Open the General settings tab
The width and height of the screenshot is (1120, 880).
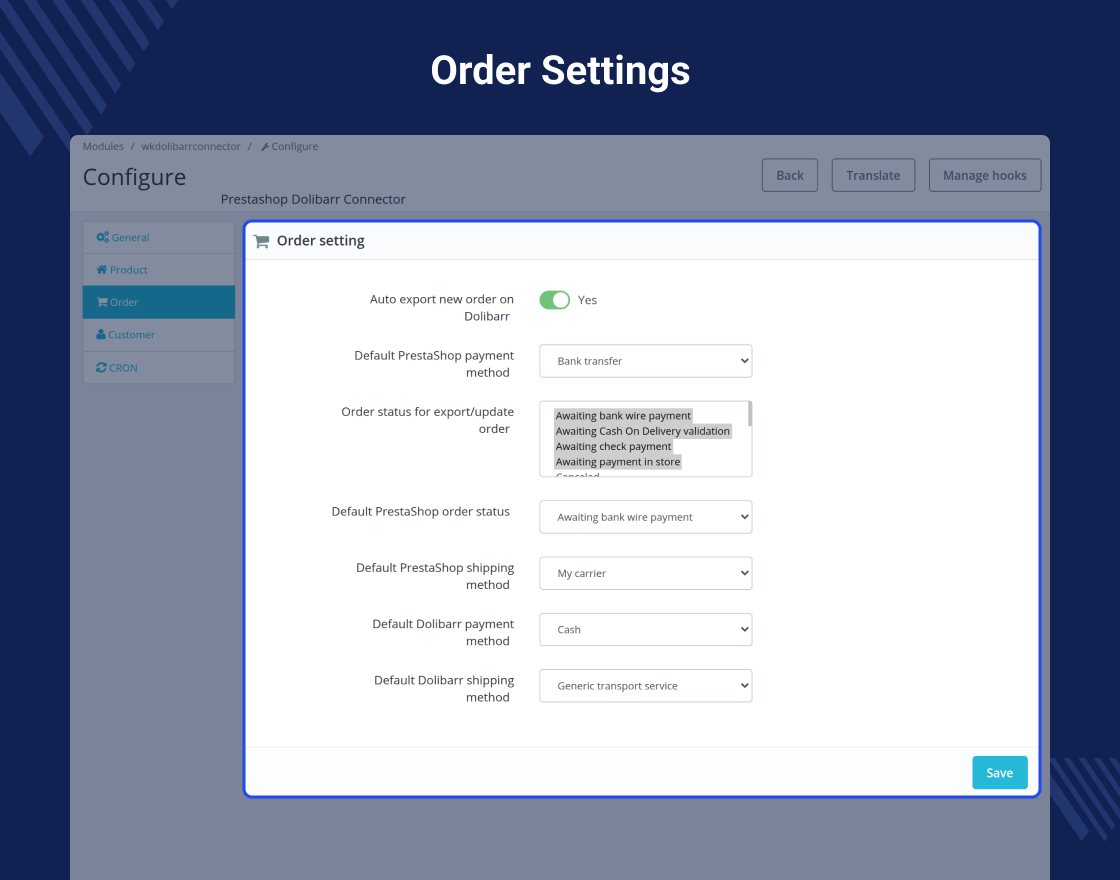point(159,237)
